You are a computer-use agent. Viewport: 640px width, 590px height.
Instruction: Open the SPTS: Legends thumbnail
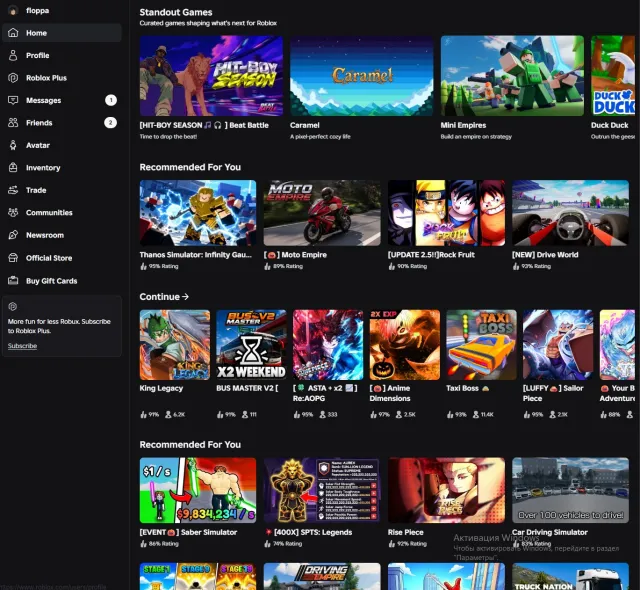click(322, 490)
